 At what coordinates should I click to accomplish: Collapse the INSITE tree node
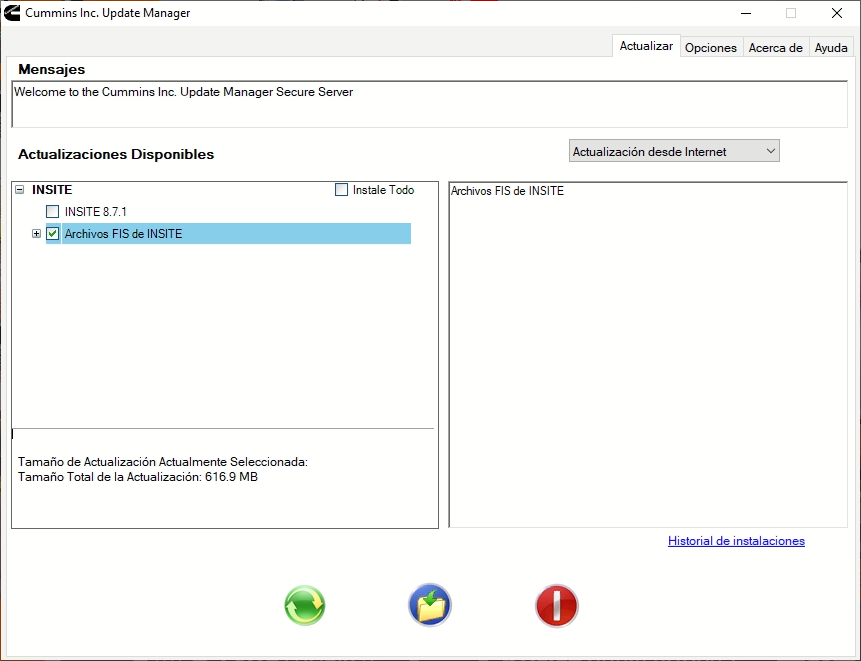tap(20, 189)
